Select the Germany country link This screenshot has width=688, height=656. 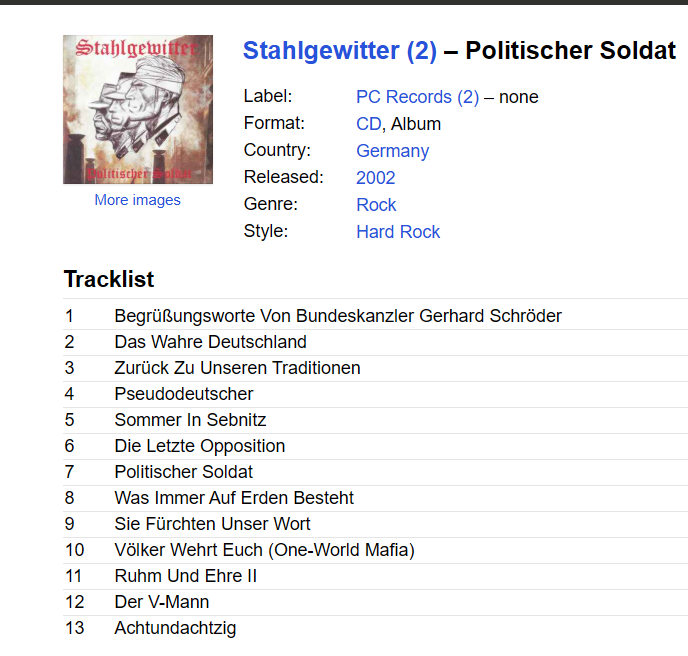point(392,151)
